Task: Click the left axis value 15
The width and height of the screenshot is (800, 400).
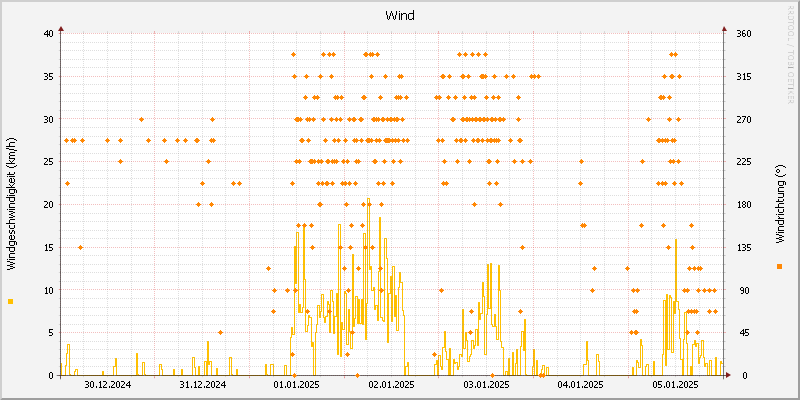Action: coord(48,247)
